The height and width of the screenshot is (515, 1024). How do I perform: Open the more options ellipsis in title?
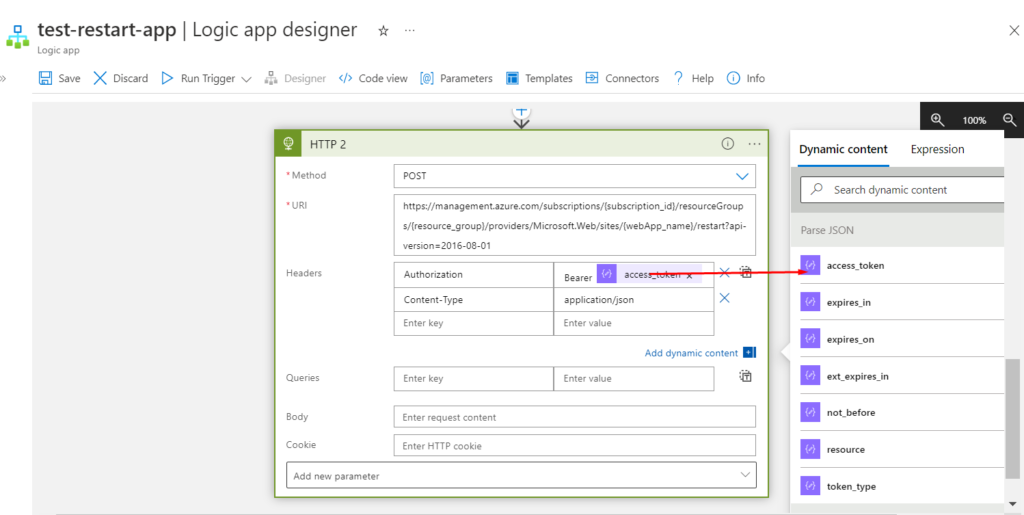(409, 31)
